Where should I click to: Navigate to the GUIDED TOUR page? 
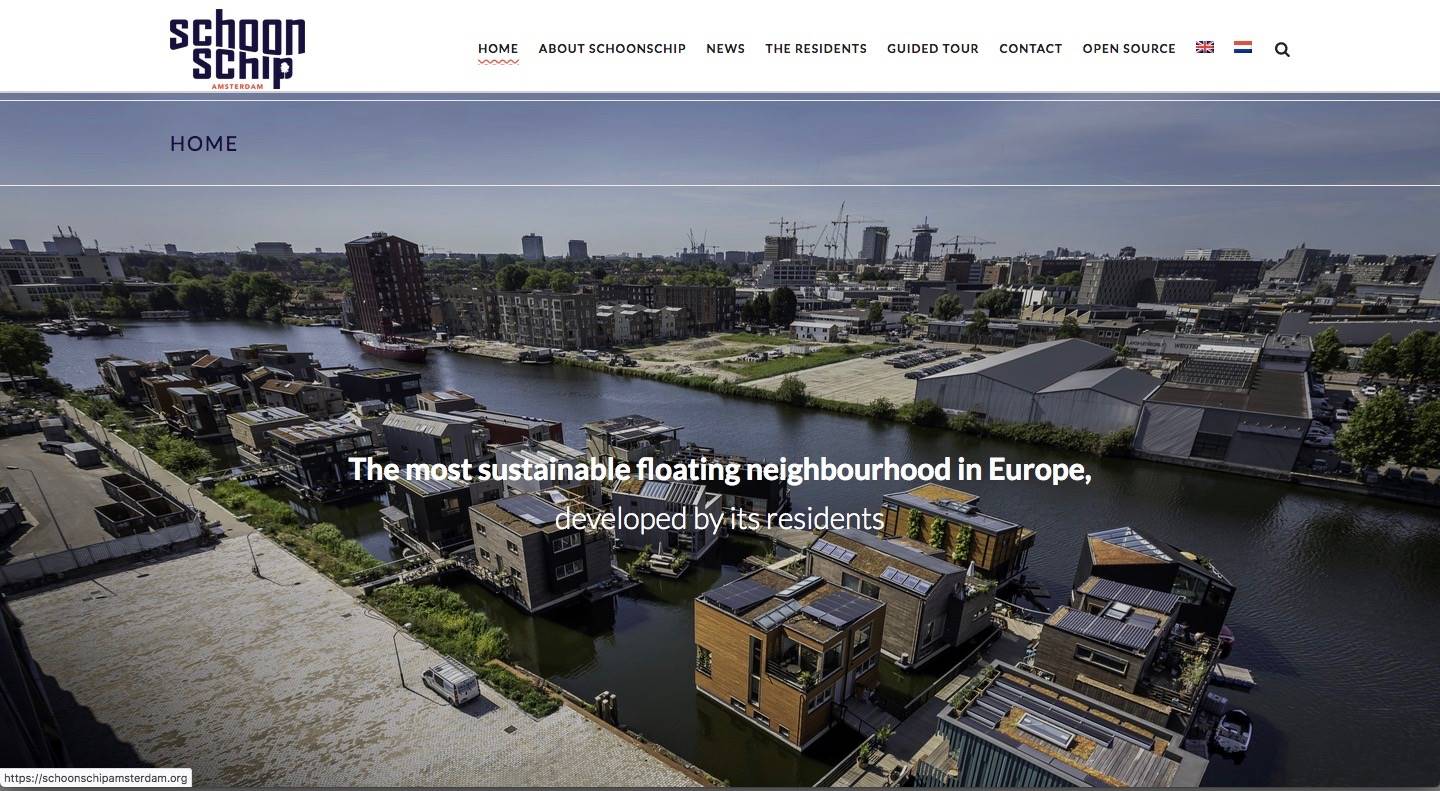(x=933, y=48)
